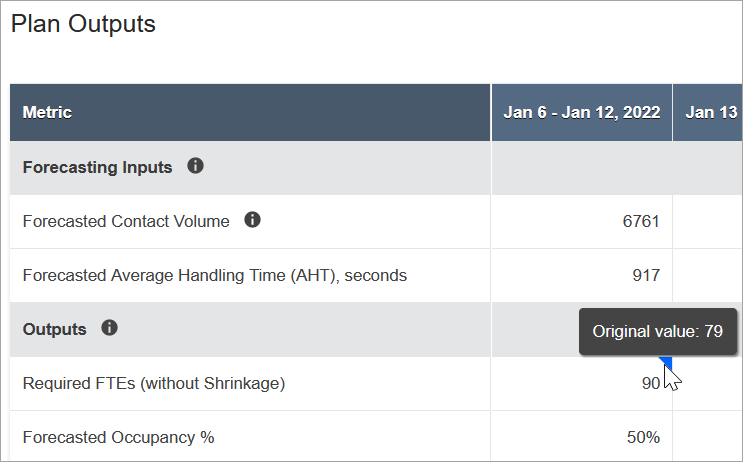This screenshot has width=743, height=462.
Task: Click the Forecasted Occupancy % row label
Action: click(x=118, y=437)
